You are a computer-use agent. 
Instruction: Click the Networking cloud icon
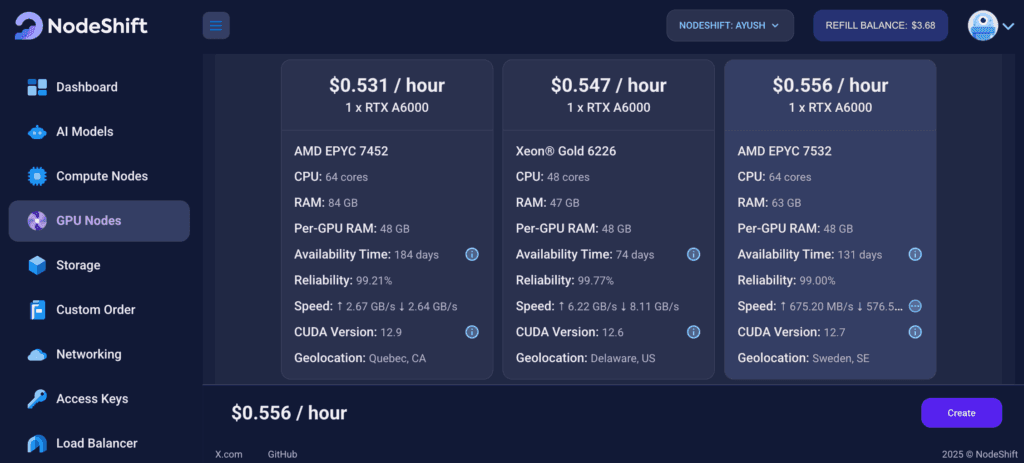(37, 354)
